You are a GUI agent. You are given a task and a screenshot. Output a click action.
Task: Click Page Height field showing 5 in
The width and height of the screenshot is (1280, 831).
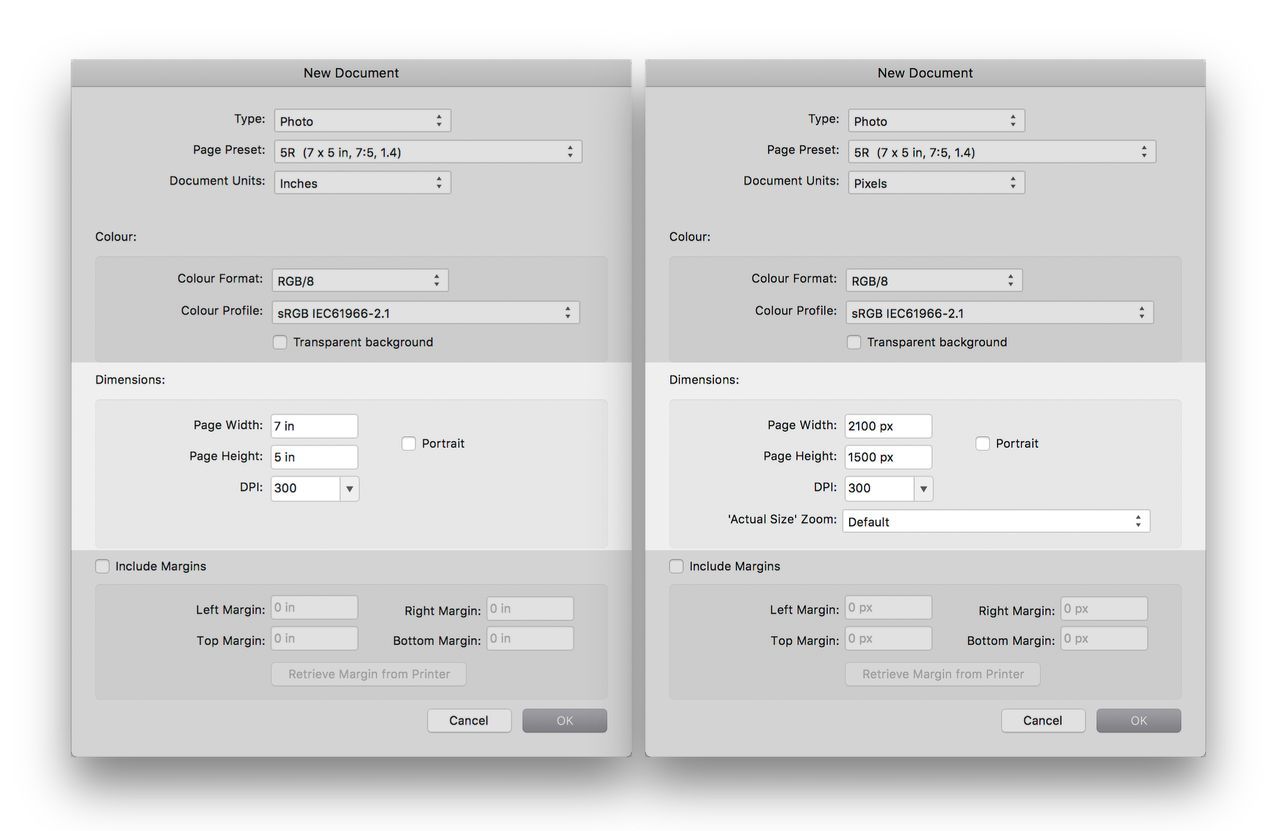coord(314,457)
